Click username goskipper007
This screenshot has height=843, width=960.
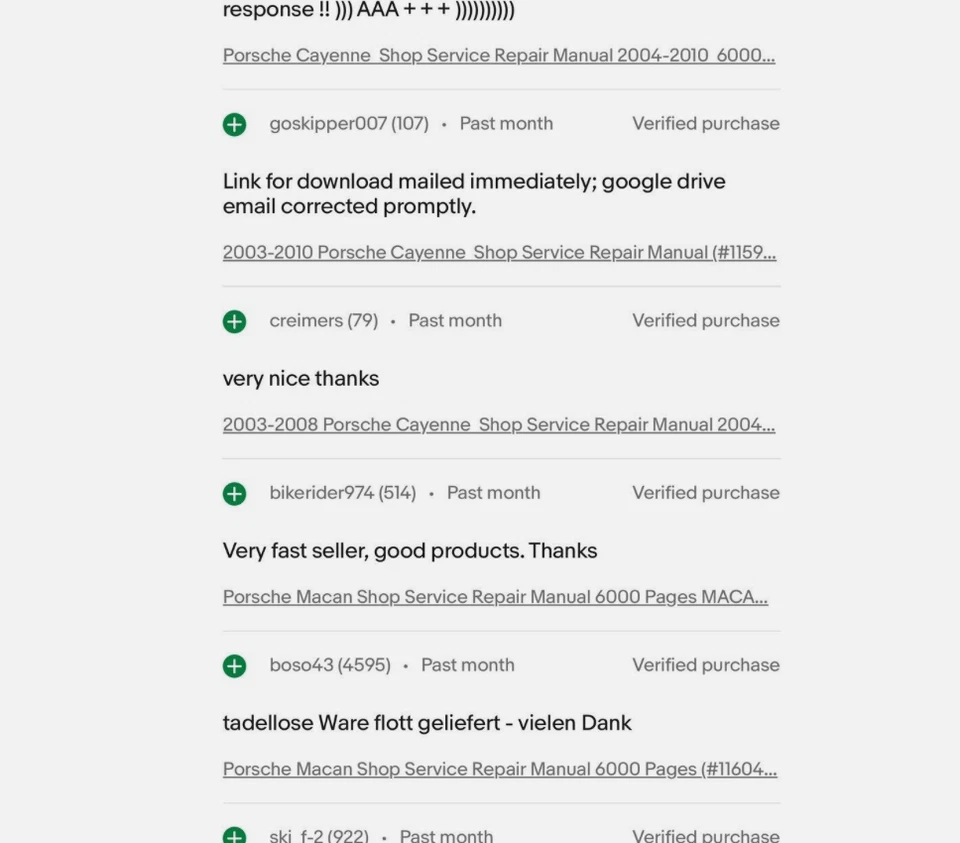point(328,124)
